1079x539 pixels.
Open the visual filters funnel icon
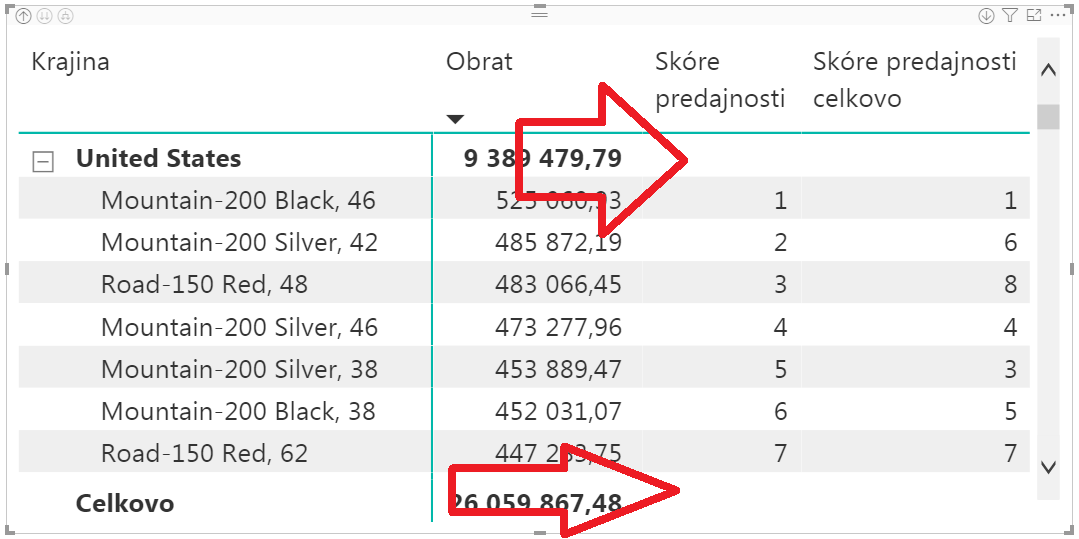click(1010, 16)
